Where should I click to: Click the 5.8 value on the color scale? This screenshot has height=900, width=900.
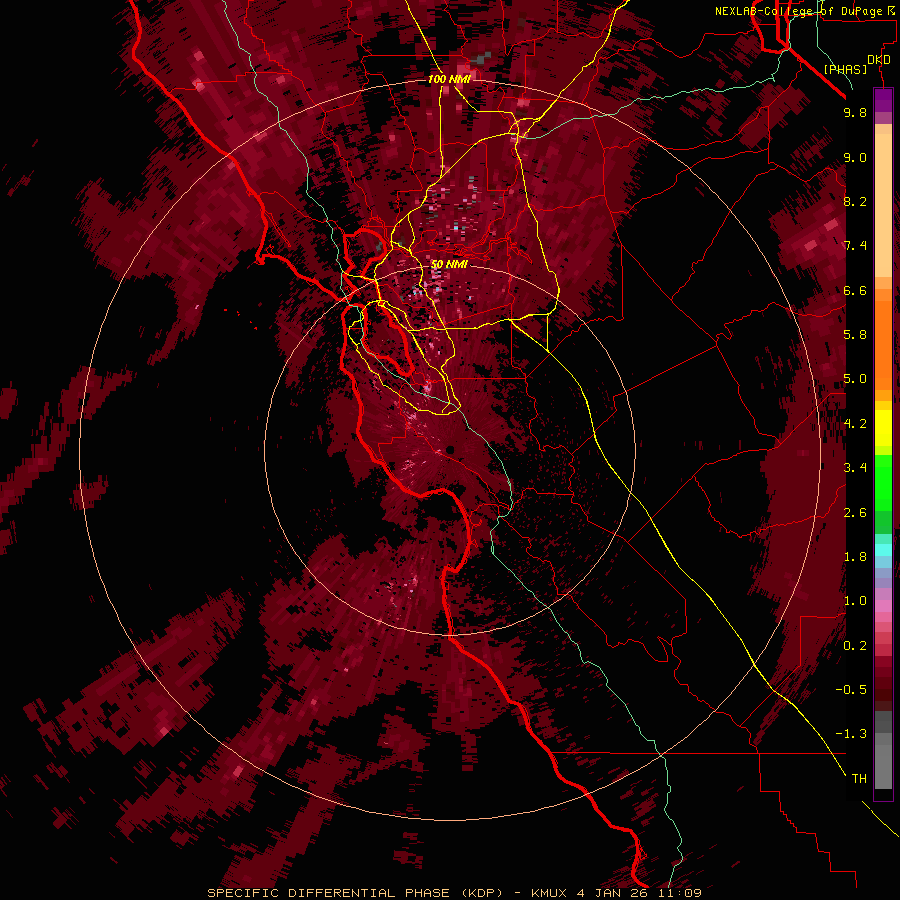pyautogui.click(x=855, y=335)
